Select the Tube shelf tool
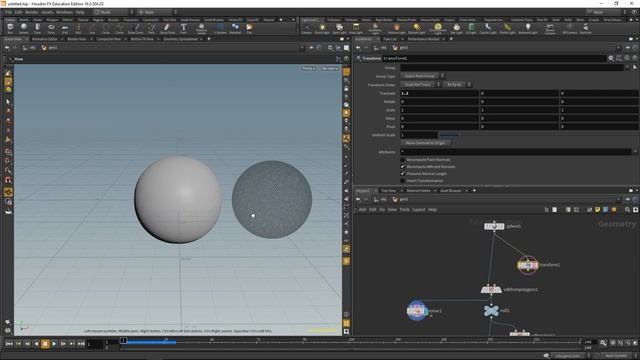 [37, 28]
